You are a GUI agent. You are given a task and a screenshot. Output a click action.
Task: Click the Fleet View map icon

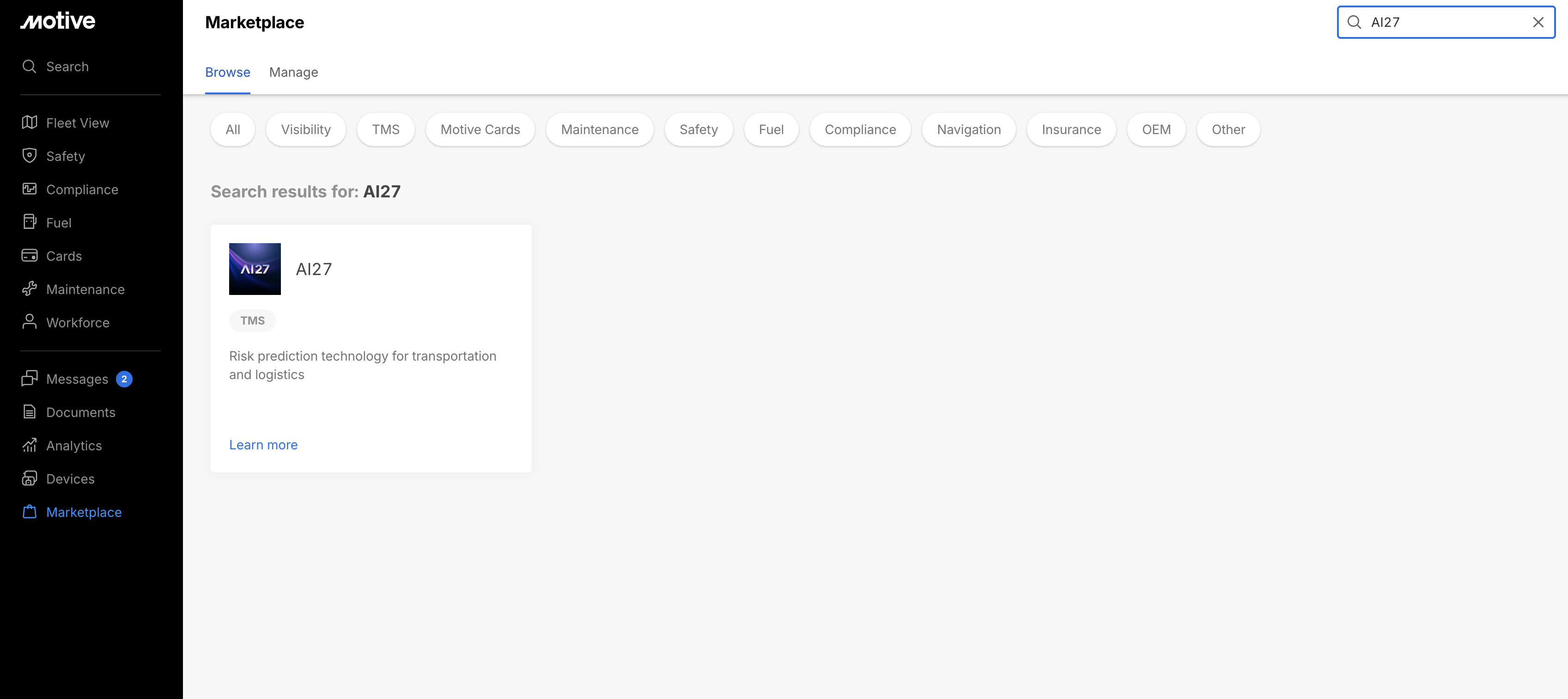29,123
